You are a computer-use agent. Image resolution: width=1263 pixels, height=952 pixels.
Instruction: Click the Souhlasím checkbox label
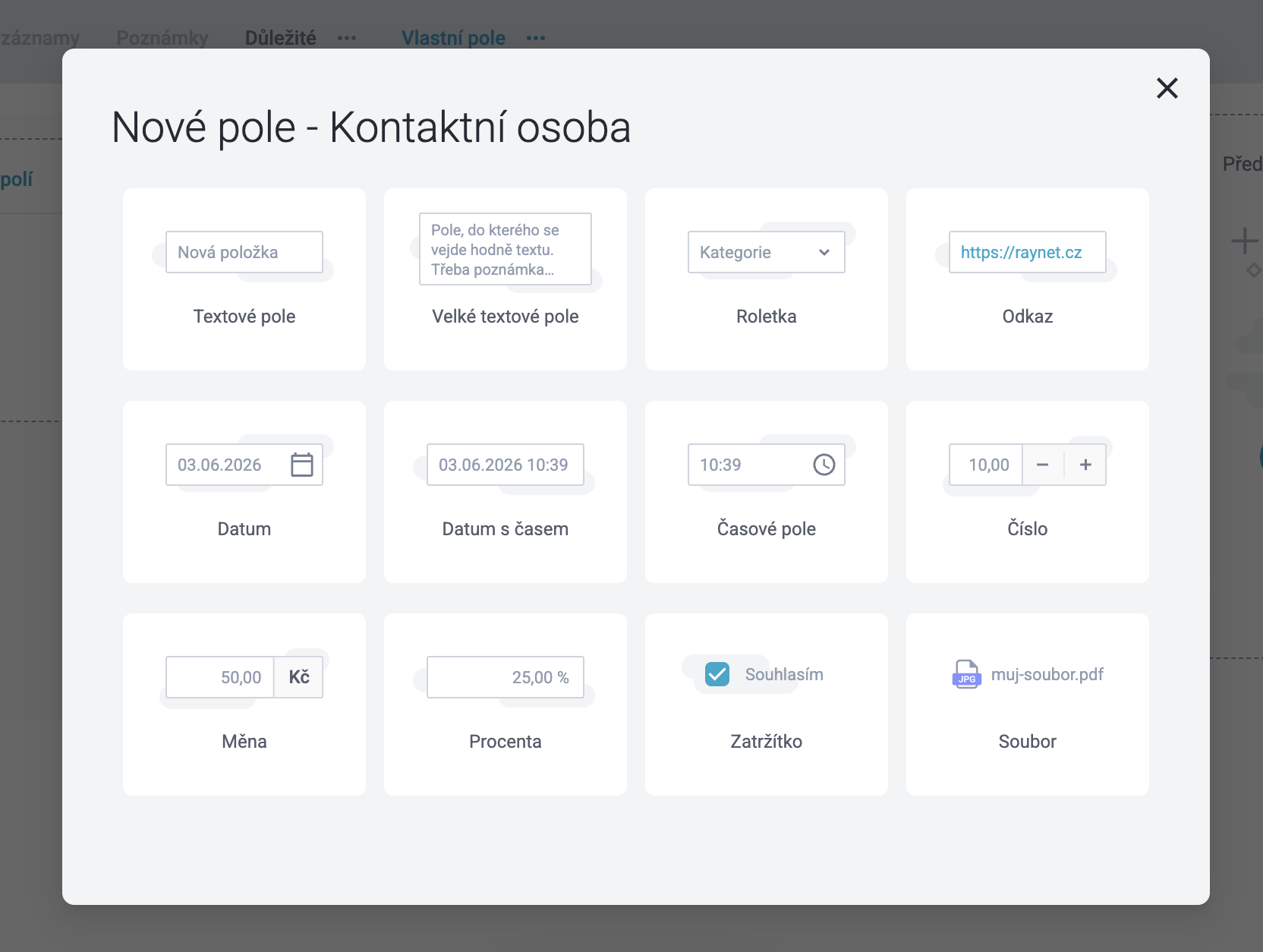tap(784, 674)
